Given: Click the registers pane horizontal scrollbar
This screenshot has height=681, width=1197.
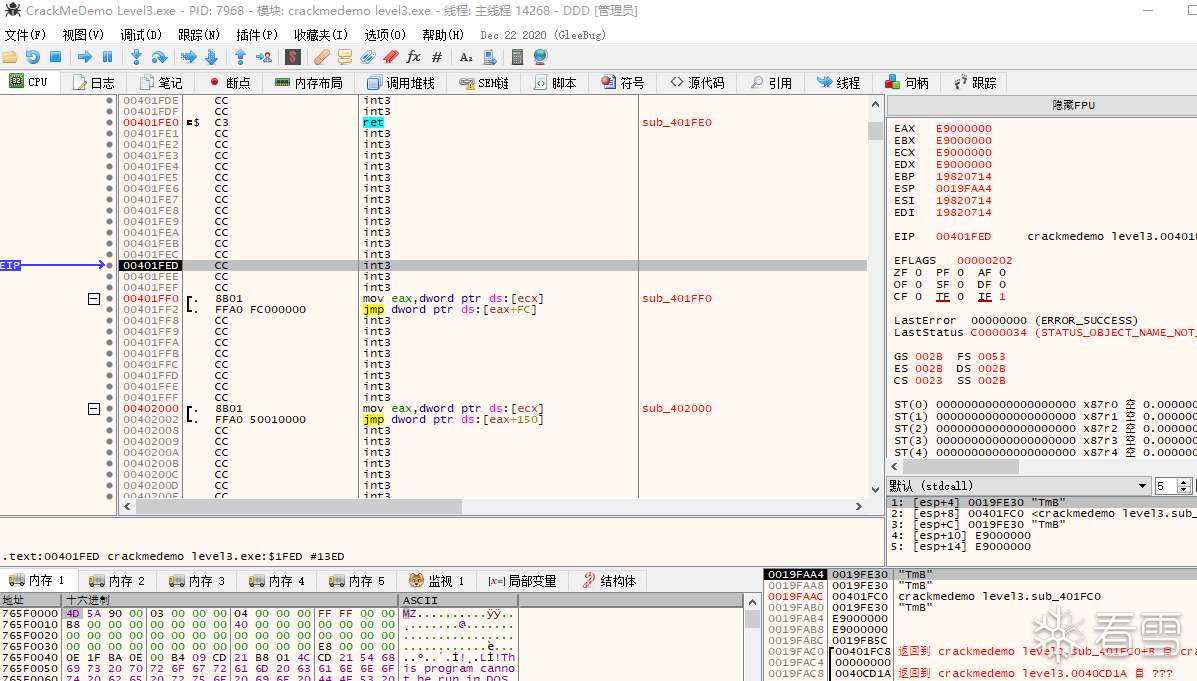Looking at the screenshot, I should click(960, 467).
